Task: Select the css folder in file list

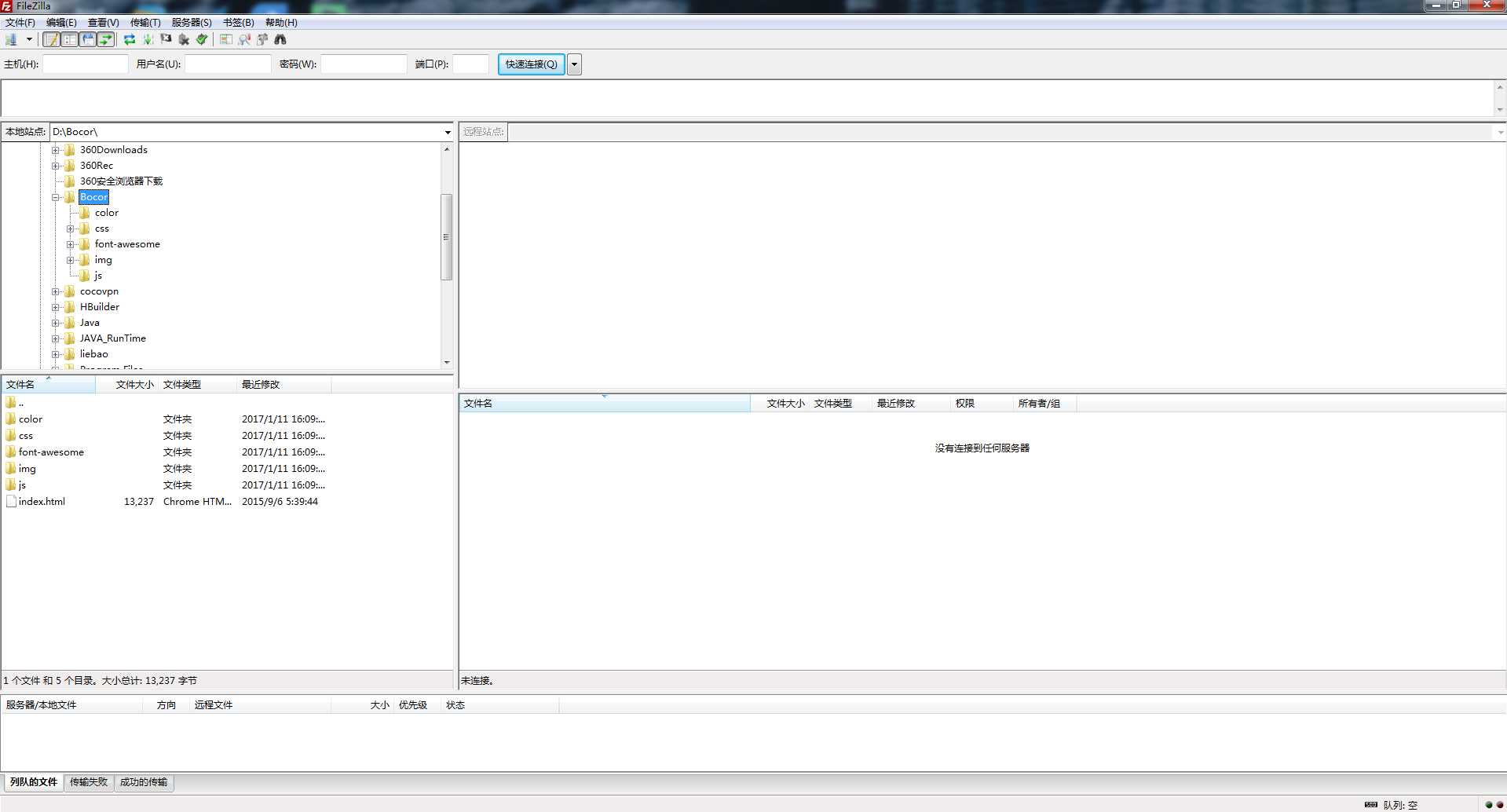Action: click(x=26, y=436)
